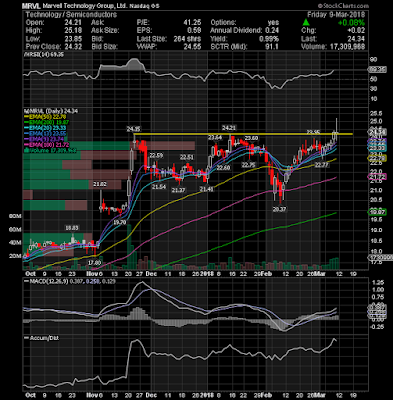The height and width of the screenshot is (400, 393).
Task: Click the 24.21 price annotation
Action: pyautogui.click(x=229, y=128)
